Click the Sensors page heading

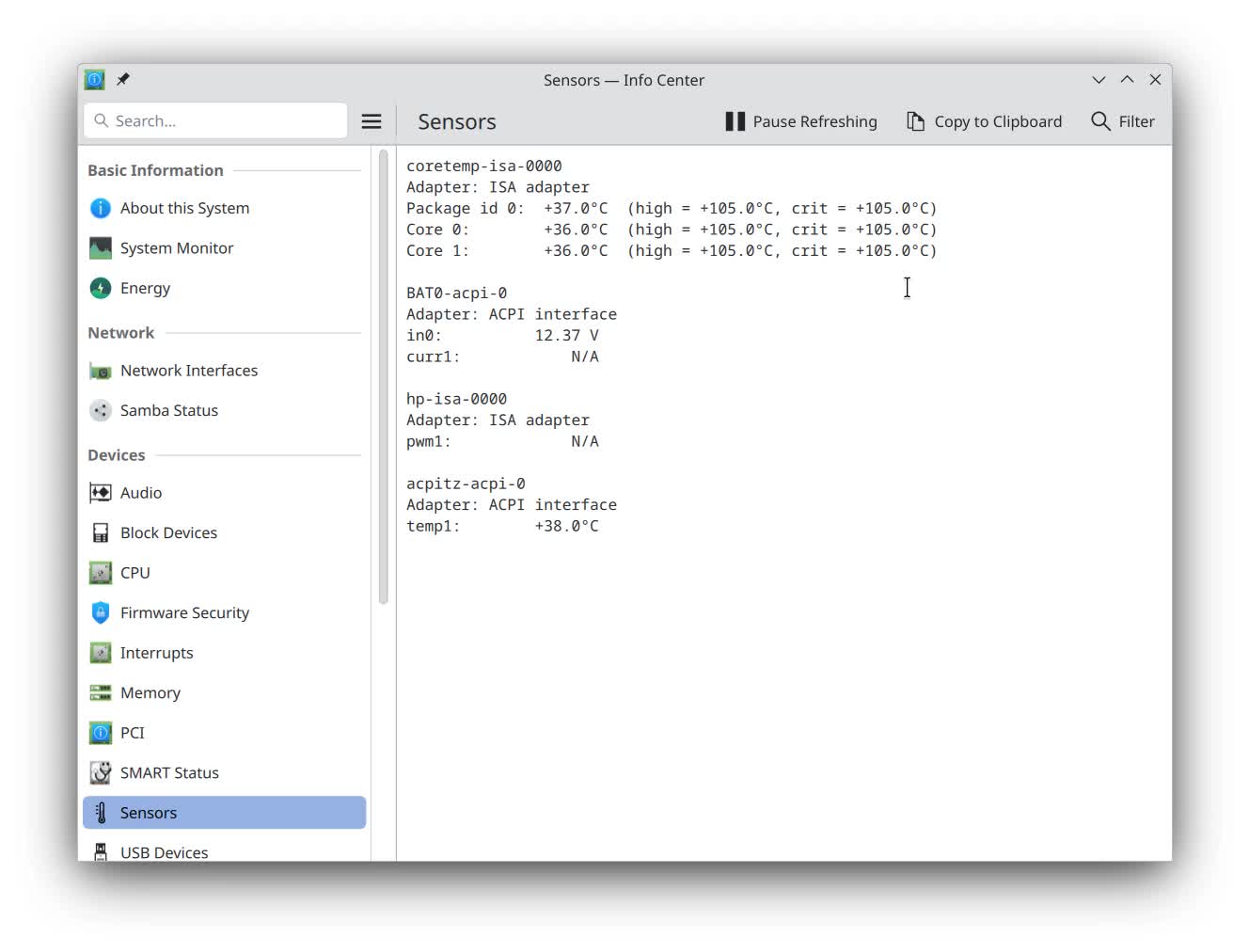point(457,121)
